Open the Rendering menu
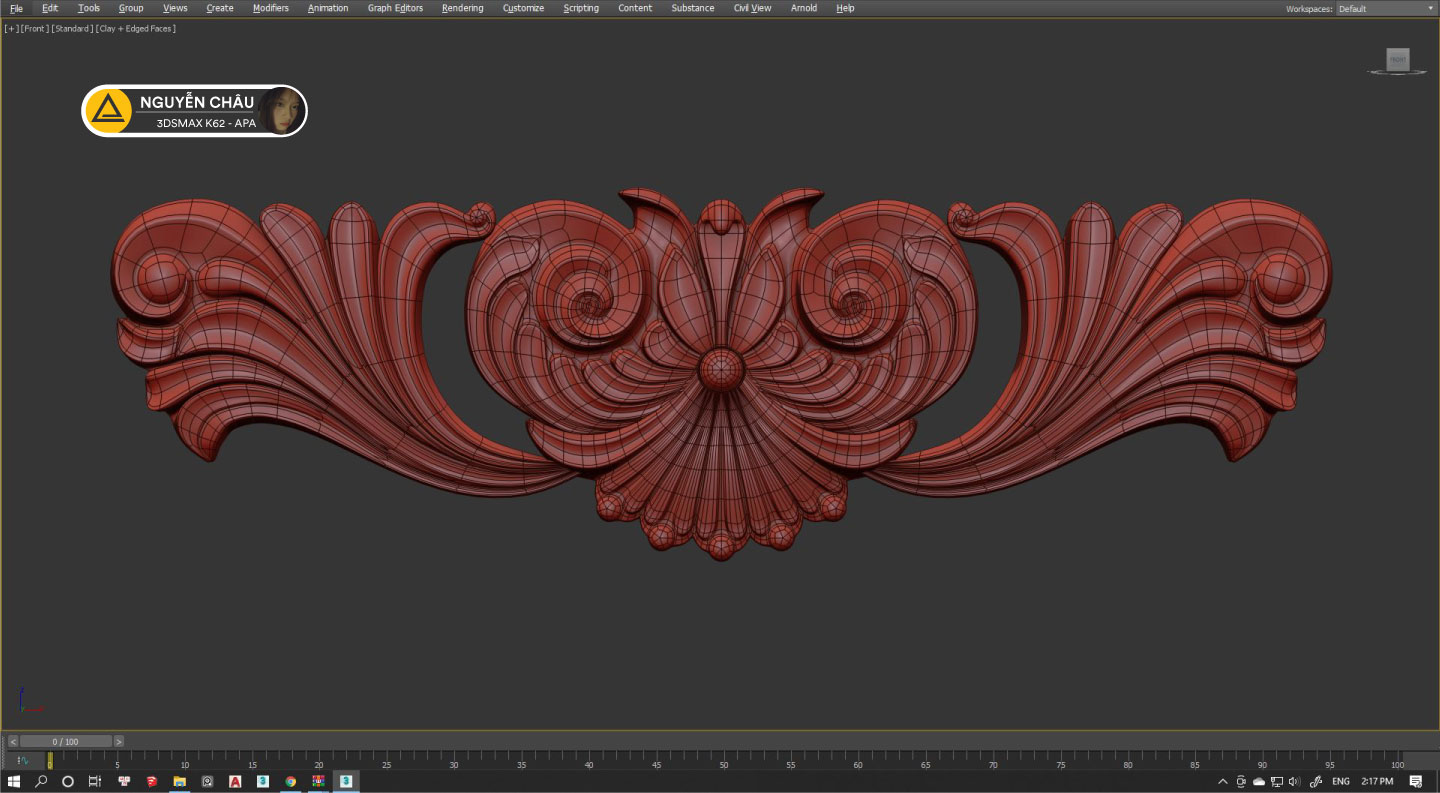 (x=462, y=8)
